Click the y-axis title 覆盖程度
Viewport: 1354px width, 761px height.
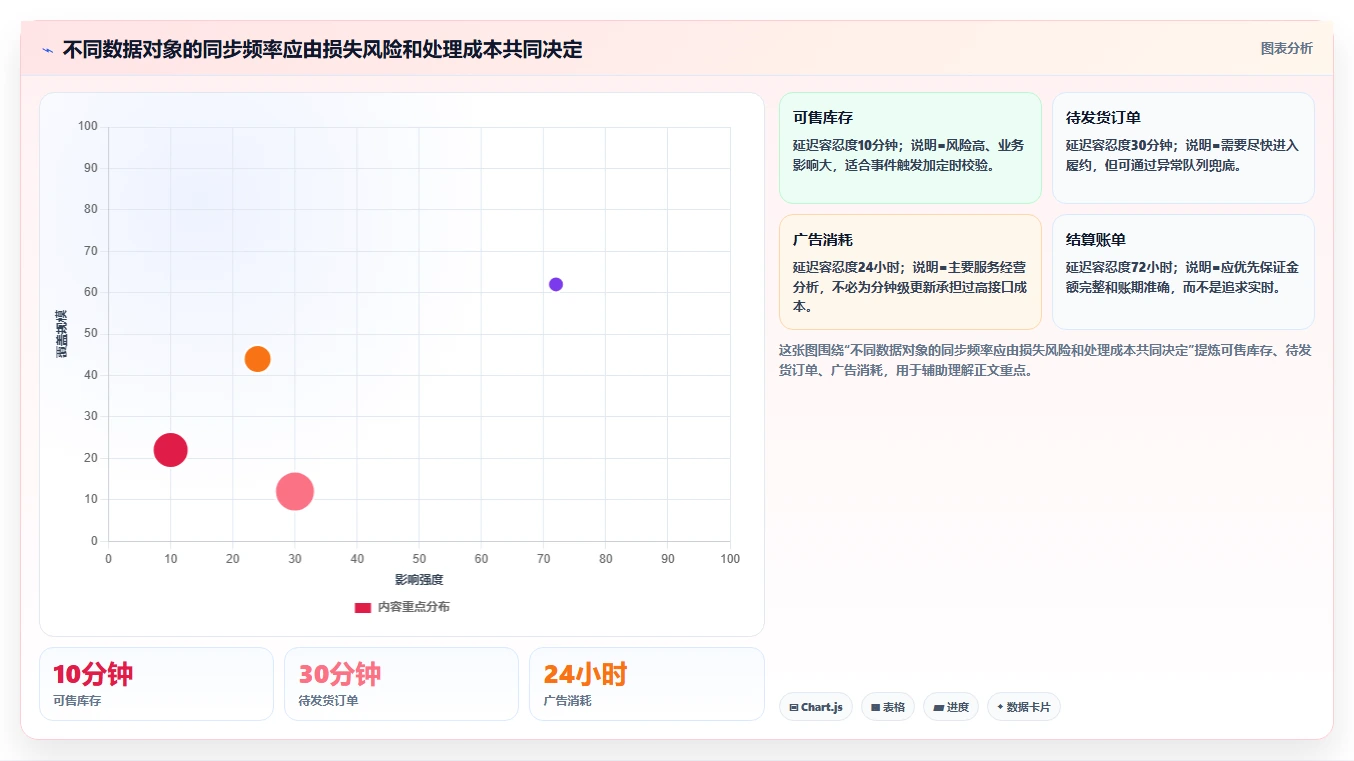coord(62,334)
